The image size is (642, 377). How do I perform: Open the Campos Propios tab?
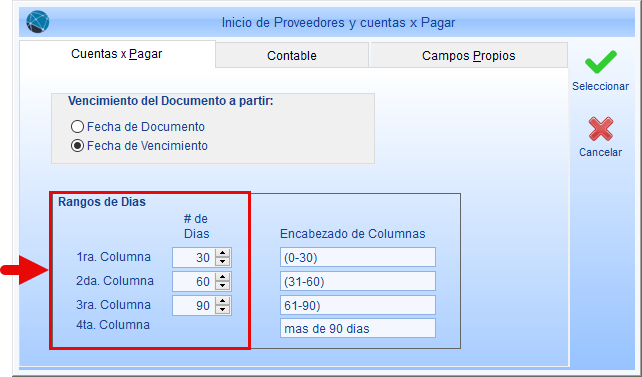coord(468,55)
